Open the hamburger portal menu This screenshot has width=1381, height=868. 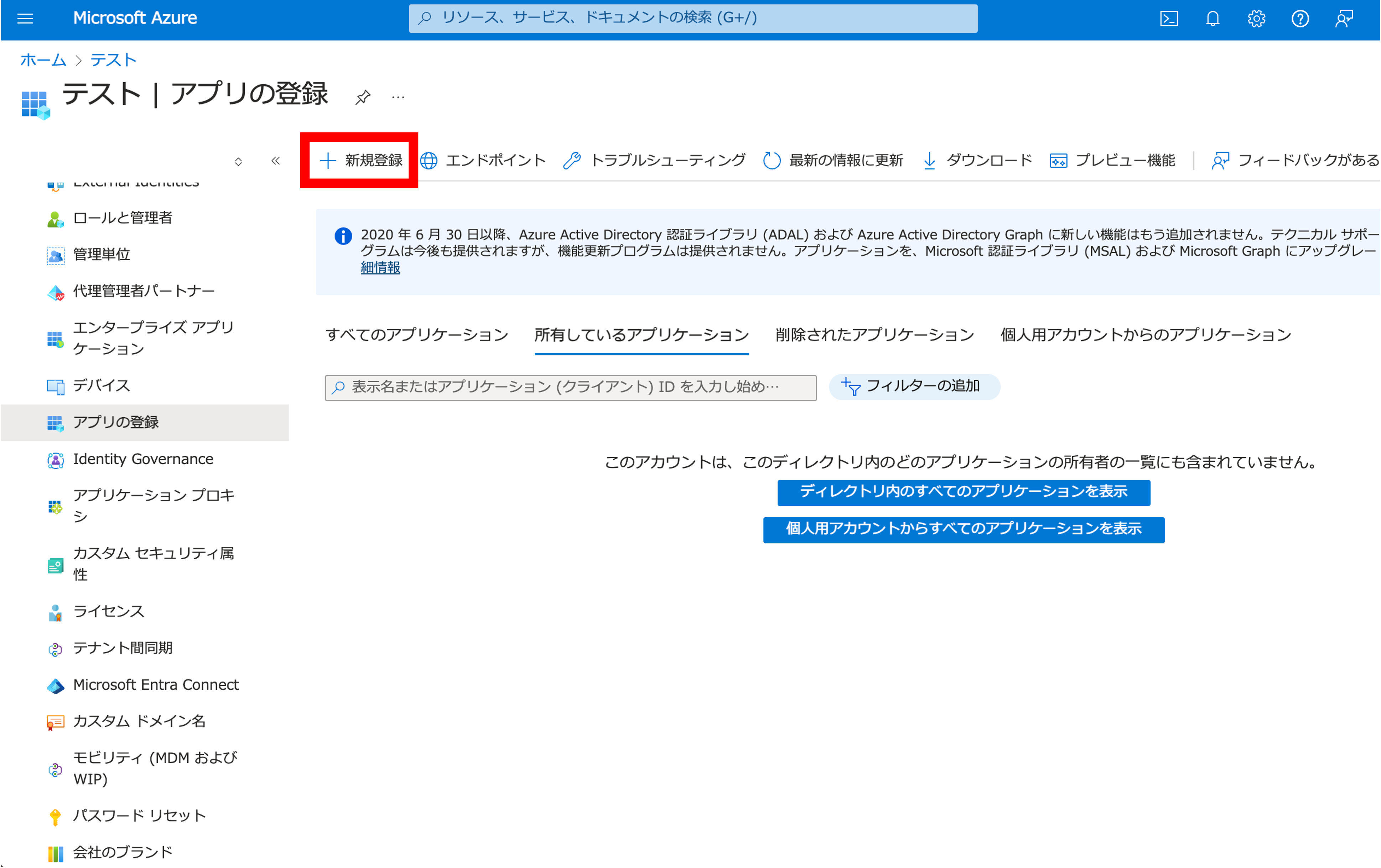(x=25, y=19)
